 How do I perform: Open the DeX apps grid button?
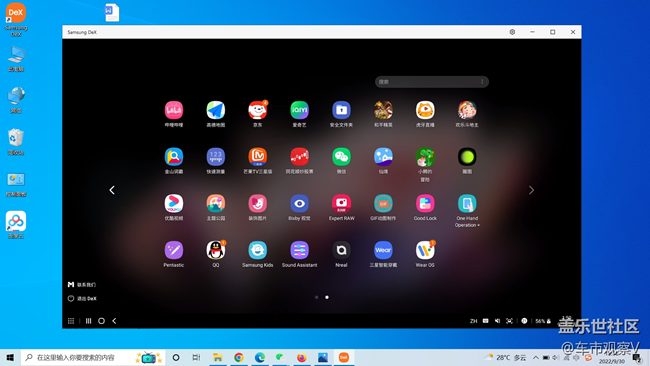point(71,321)
